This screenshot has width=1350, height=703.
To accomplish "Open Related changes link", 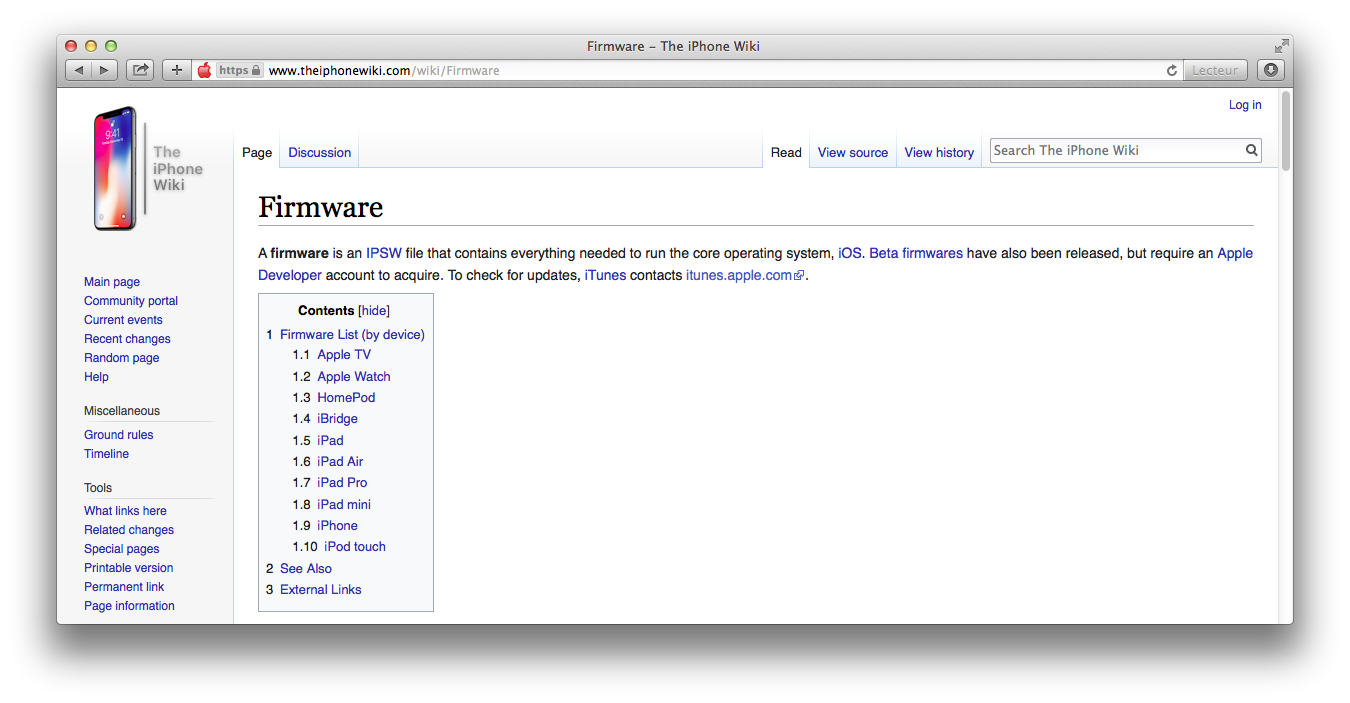I will [129, 530].
